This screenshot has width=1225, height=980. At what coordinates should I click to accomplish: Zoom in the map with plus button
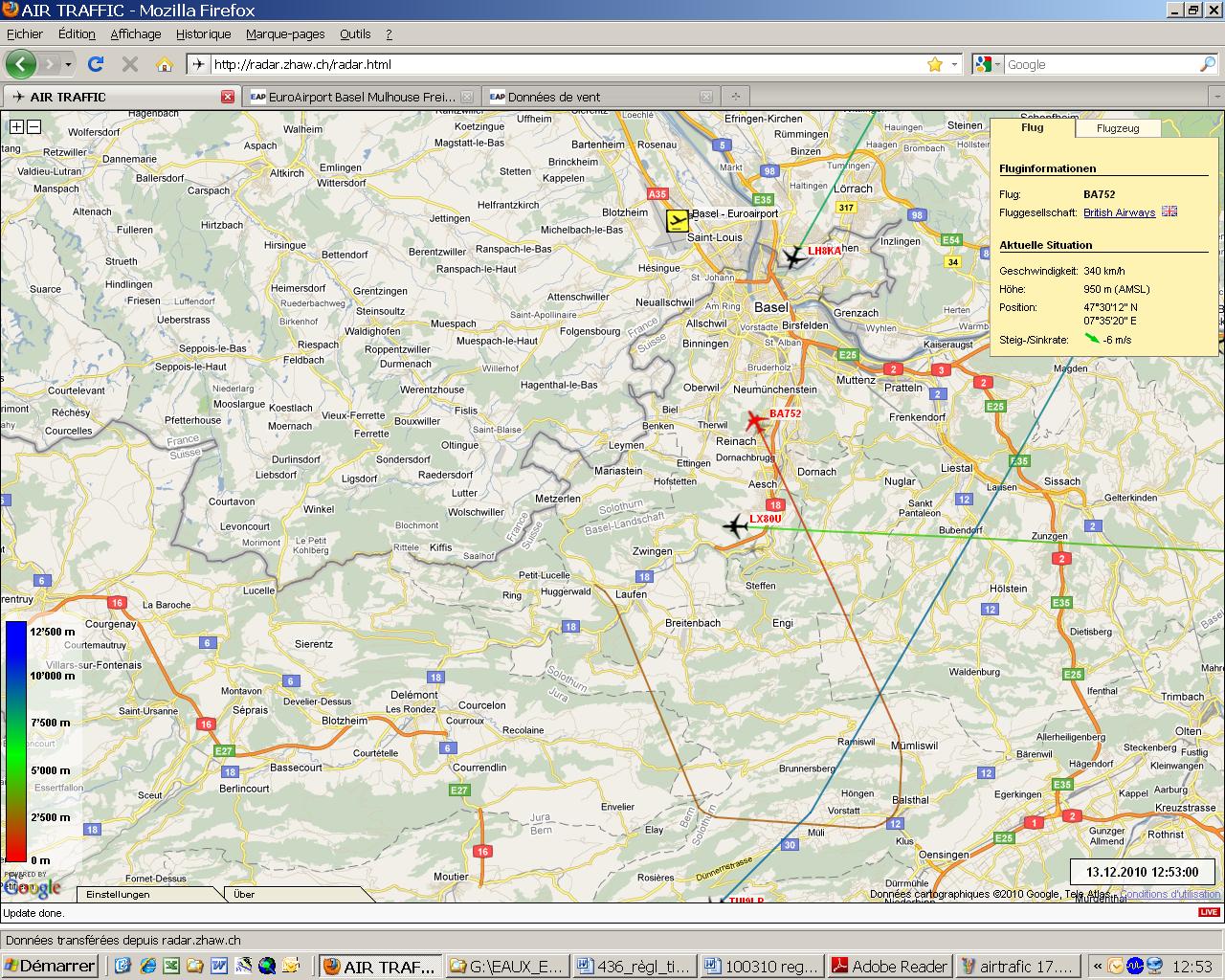click(16, 126)
